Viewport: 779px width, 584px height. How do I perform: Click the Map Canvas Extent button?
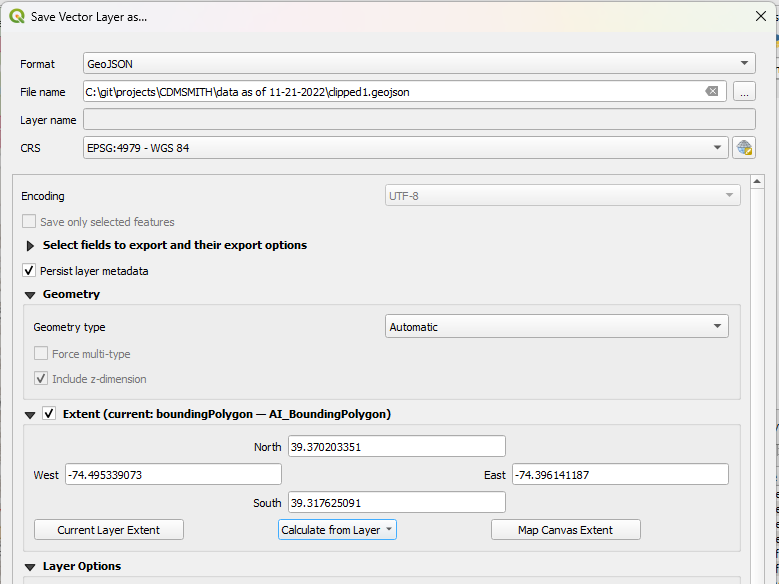click(565, 530)
